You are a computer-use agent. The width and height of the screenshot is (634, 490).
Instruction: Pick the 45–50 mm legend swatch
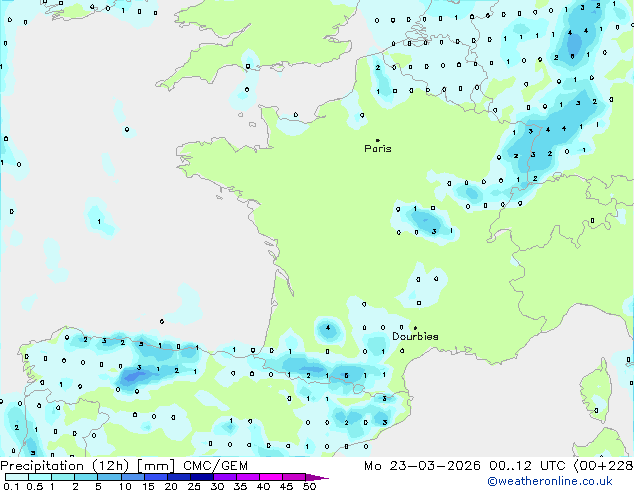tap(294, 477)
